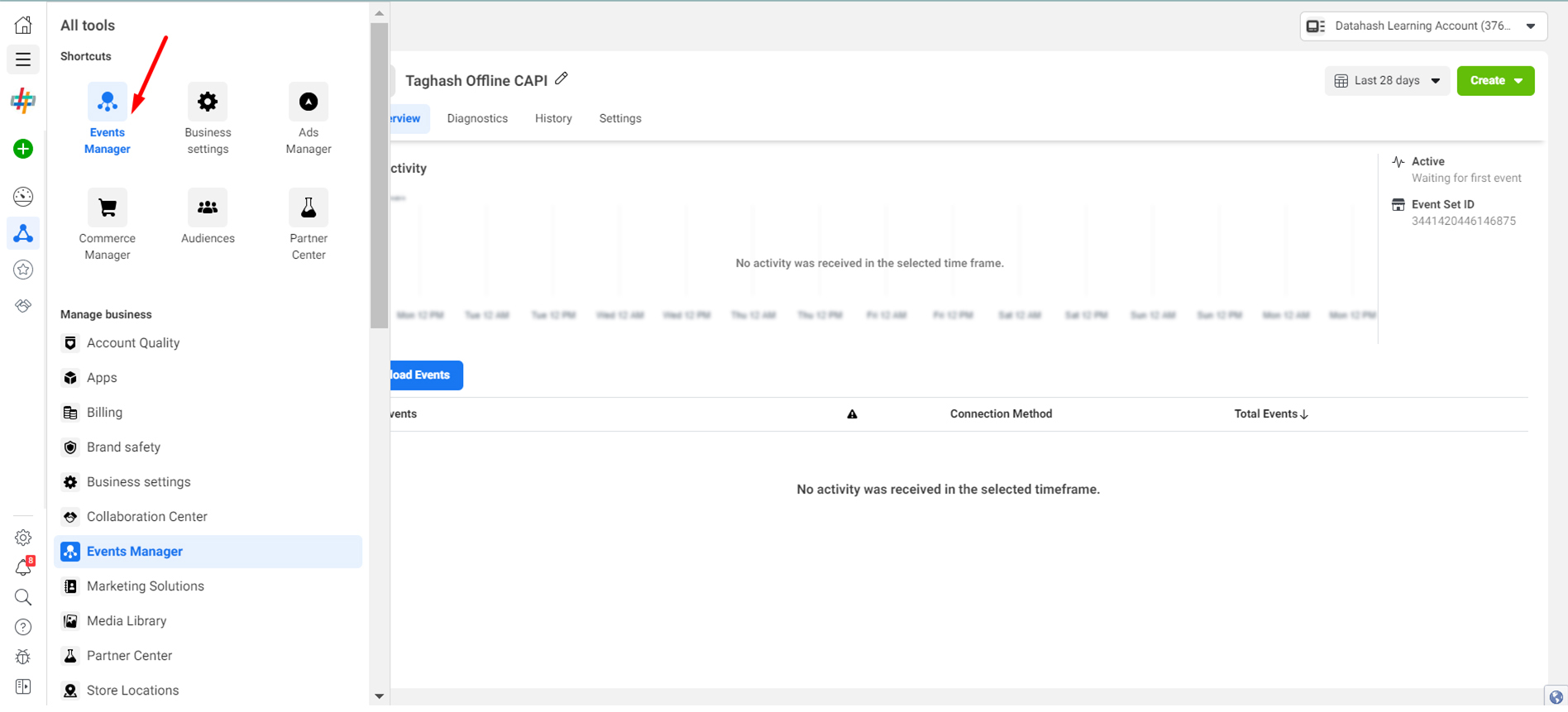Toggle the All tools hamburger menu
Screen dimensions: 1568x712
point(23,60)
